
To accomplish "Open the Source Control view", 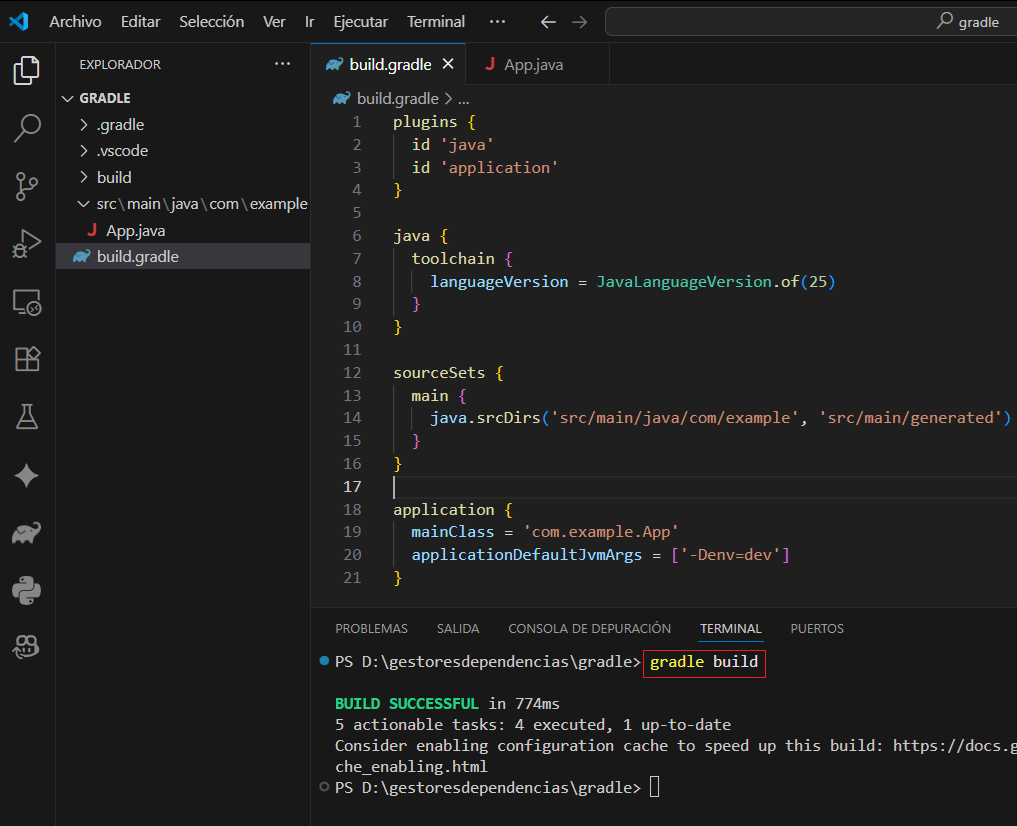I will pyautogui.click(x=27, y=185).
